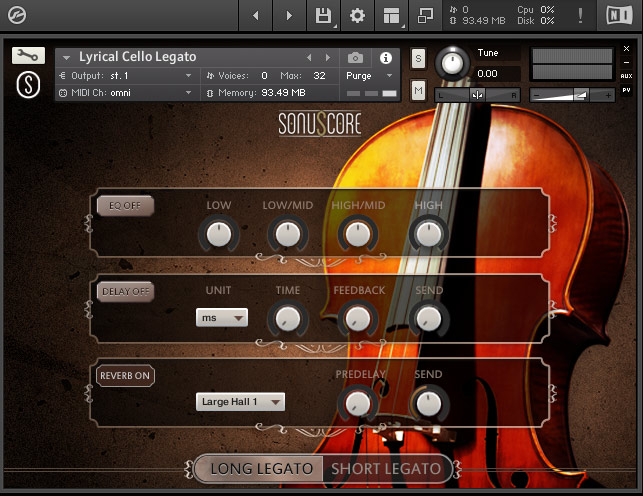Click the Tune knob
643x496 pixels.
click(x=452, y=64)
